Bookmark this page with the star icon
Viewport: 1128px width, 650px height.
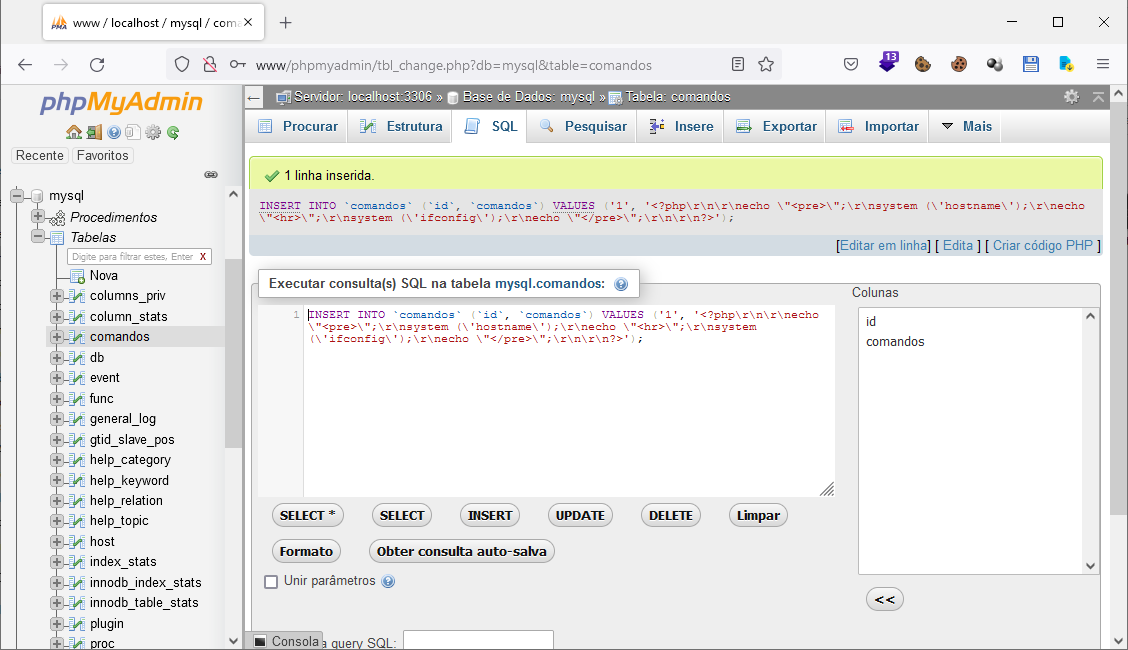[766, 65]
